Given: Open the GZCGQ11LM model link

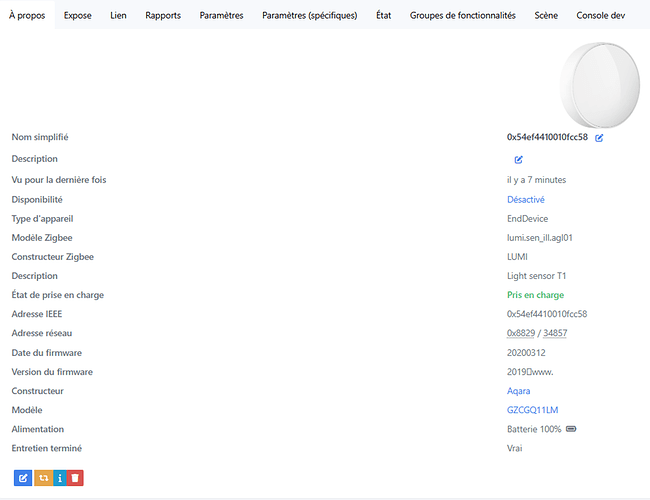Looking at the screenshot, I should pos(532,410).
